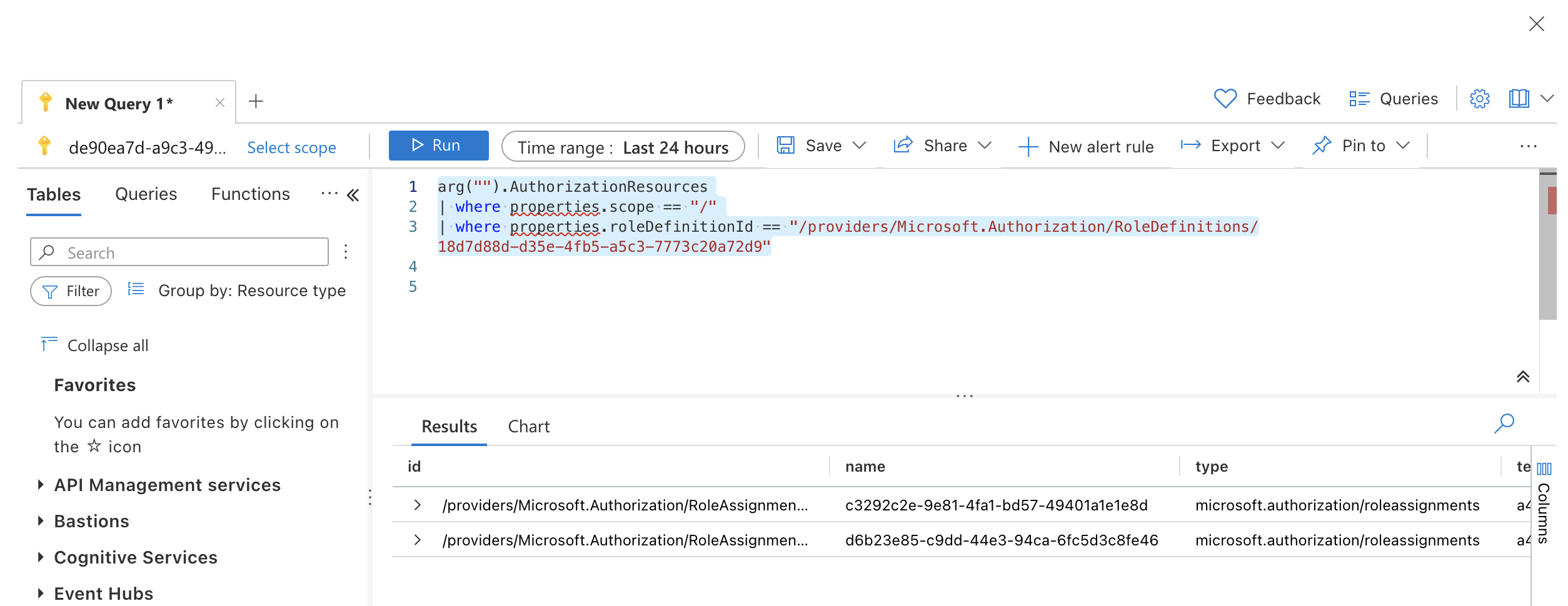
Task: Open the Time range selector
Action: click(x=623, y=147)
